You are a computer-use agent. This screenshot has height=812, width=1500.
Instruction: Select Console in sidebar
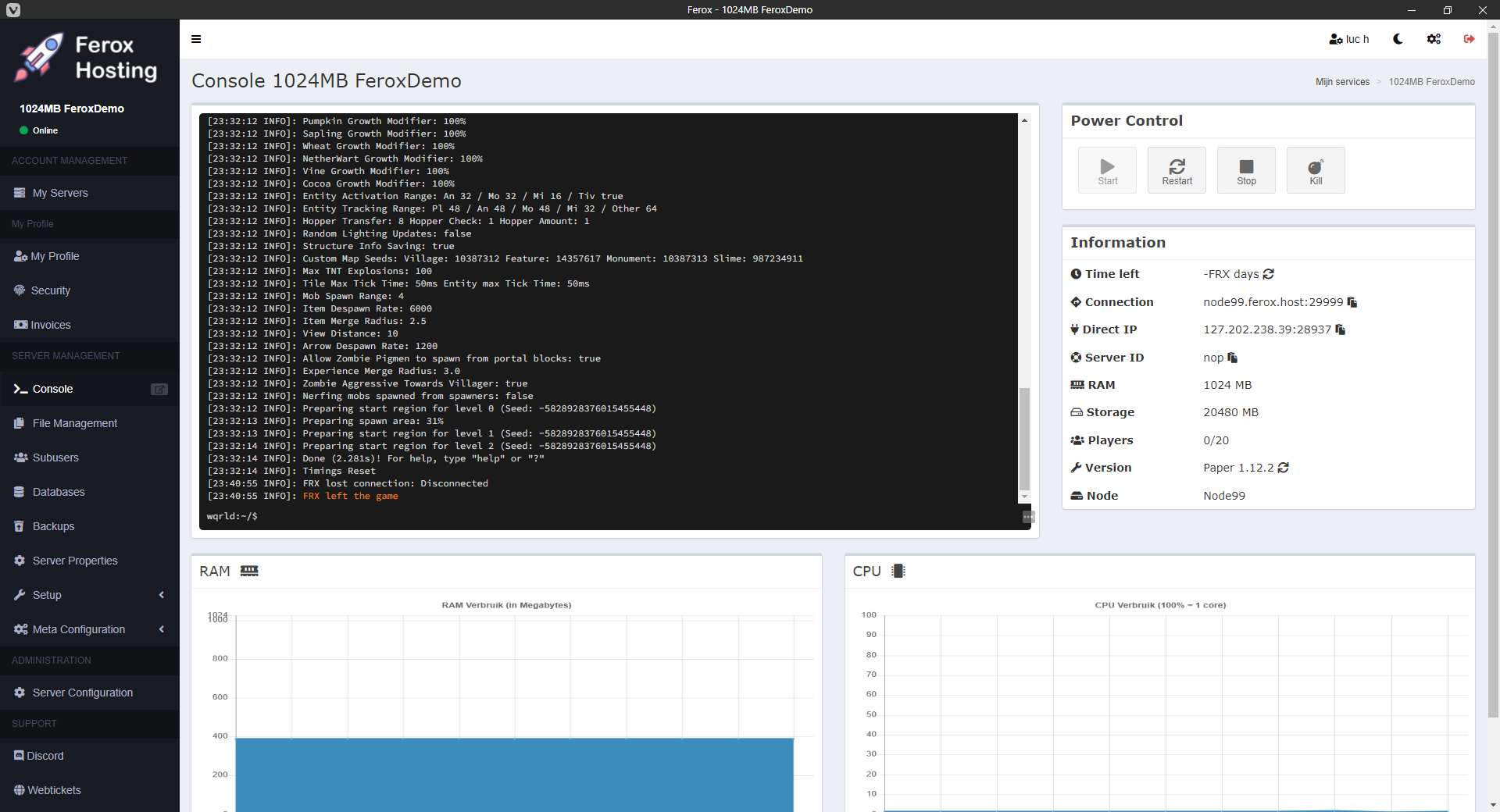(x=90, y=389)
